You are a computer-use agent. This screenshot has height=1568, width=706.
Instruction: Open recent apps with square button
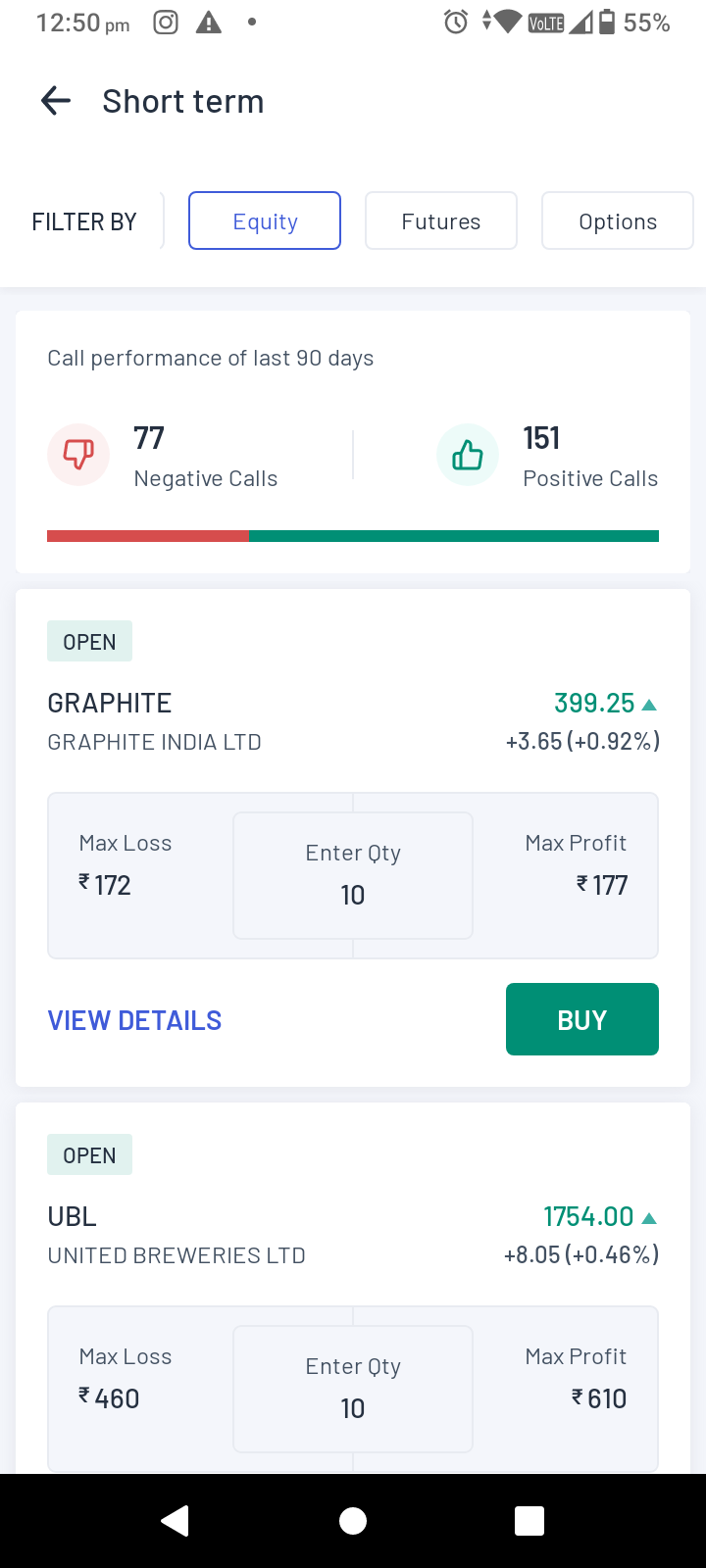click(529, 1520)
